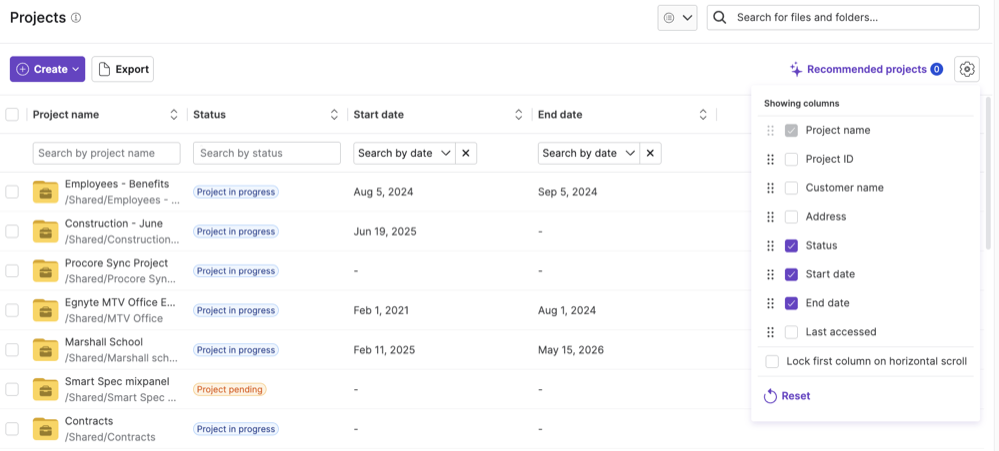Click the Search for files and folders field
Viewport: 999px width, 451px height.
pos(843,18)
